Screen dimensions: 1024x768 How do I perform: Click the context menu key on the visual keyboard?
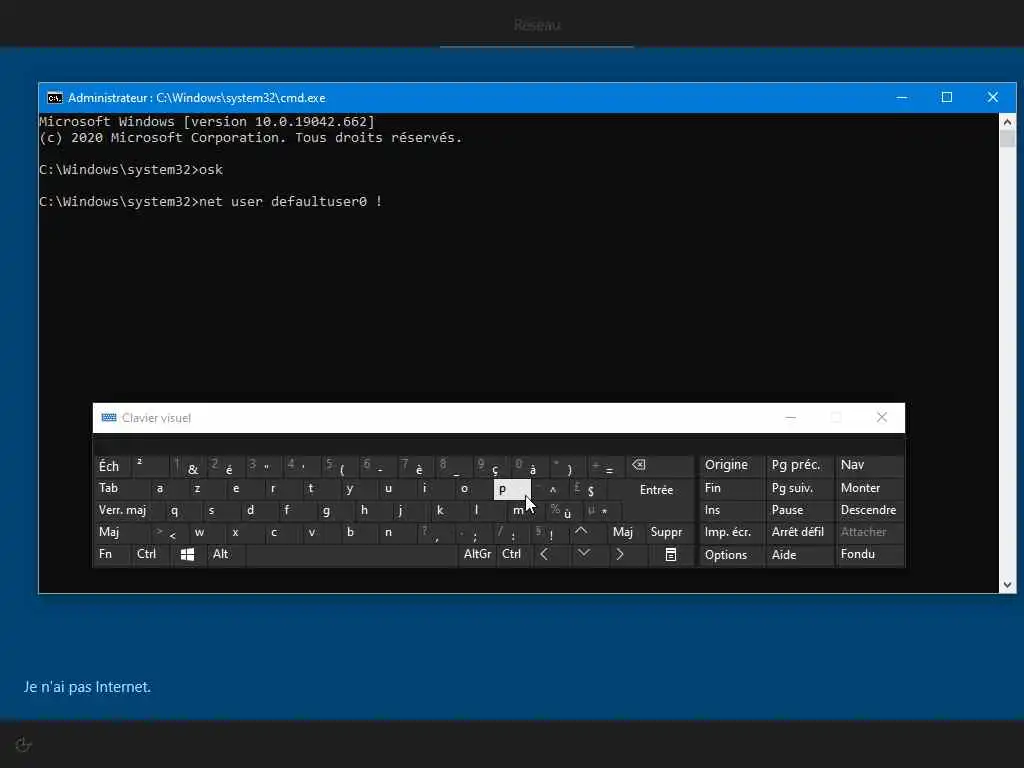point(671,554)
